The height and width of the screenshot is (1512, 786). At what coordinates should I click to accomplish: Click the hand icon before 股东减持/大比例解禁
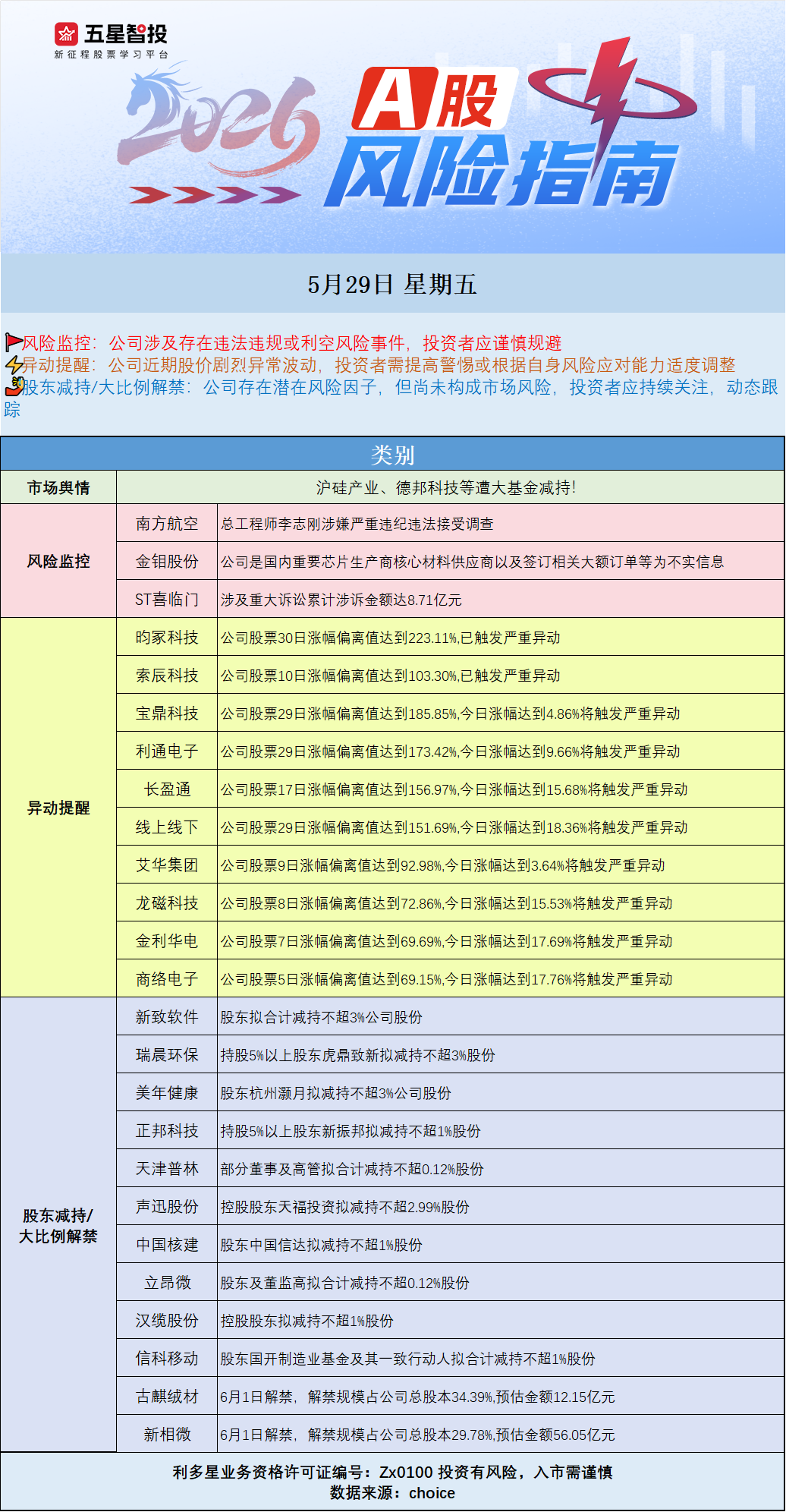[14, 386]
